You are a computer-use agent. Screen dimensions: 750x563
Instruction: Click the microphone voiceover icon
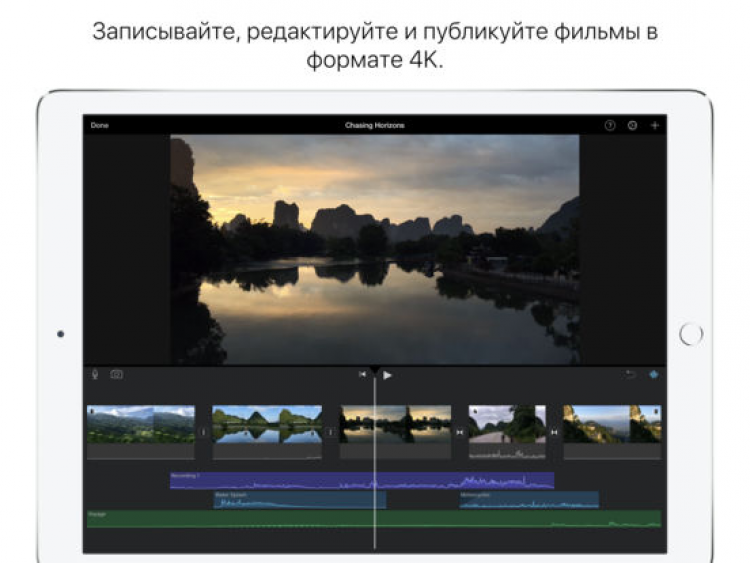pyautogui.click(x=95, y=374)
